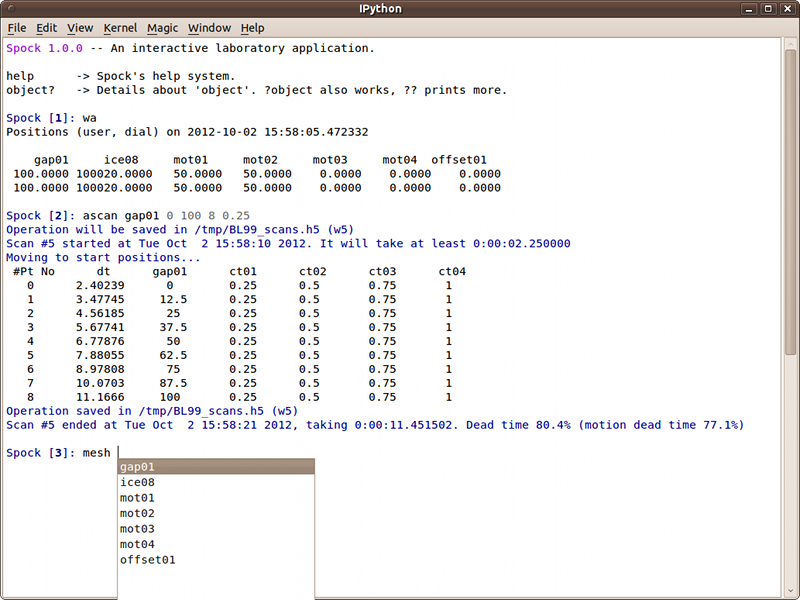Open the Window menu
800x600 pixels.
pos(209,28)
